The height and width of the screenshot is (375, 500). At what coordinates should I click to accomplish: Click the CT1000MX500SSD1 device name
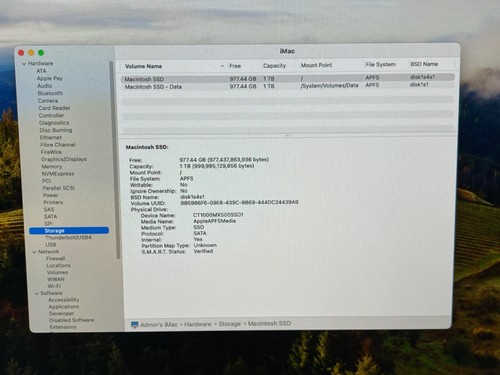218,215
